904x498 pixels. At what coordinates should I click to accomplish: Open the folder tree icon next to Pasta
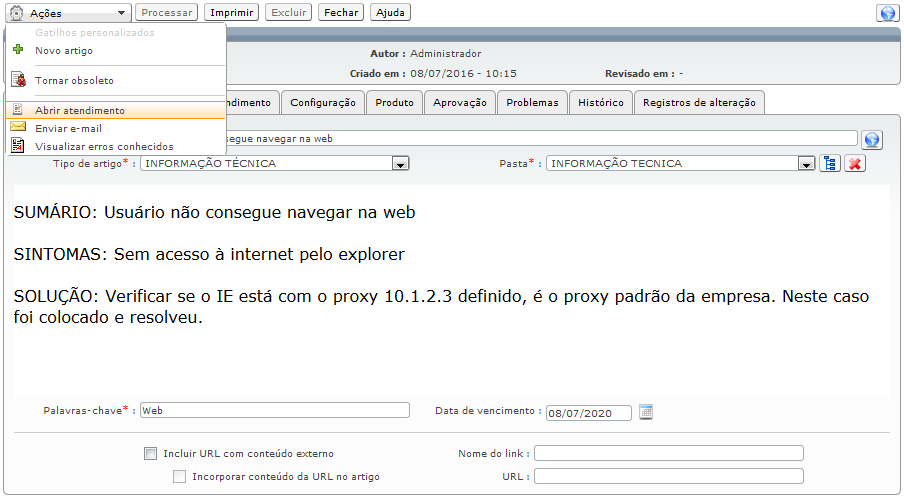pyautogui.click(x=830, y=163)
